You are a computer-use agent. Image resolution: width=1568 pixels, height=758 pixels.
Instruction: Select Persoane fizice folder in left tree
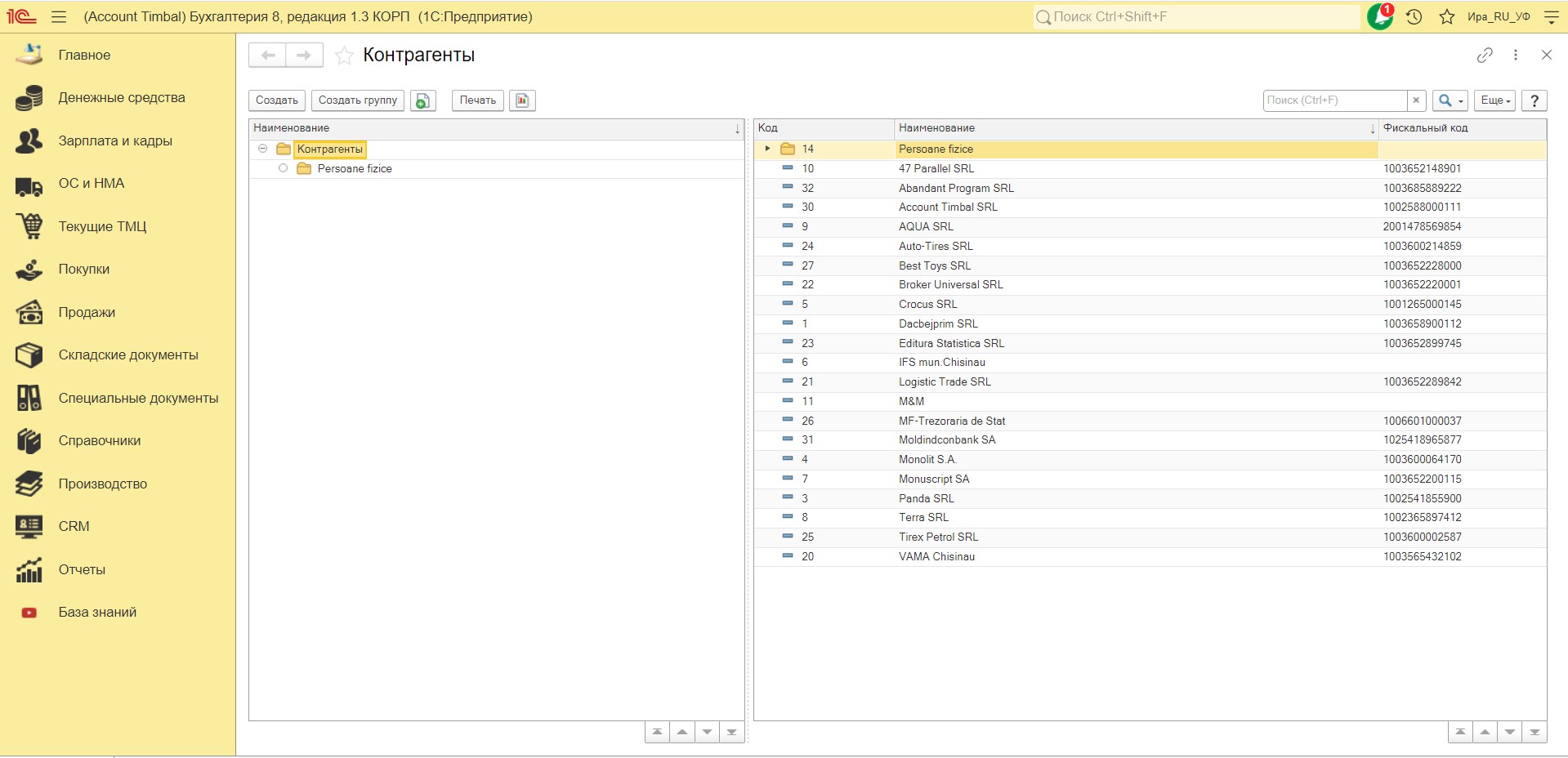[355, 168]
